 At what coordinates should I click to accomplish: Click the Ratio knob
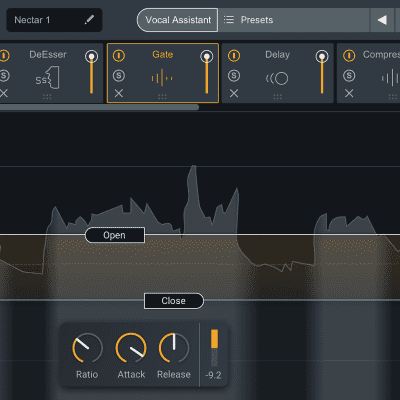pyautogui.click(x=87, y=348)
